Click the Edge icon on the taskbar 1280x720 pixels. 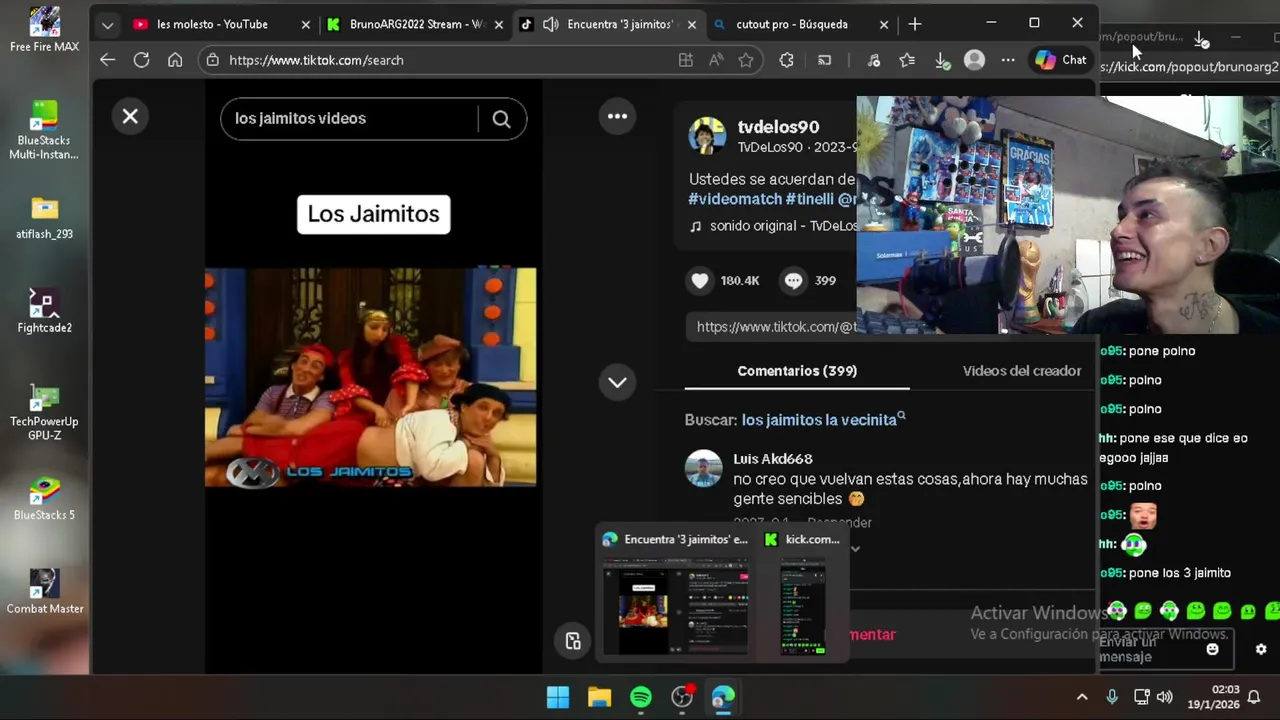(x=723, y=697)
